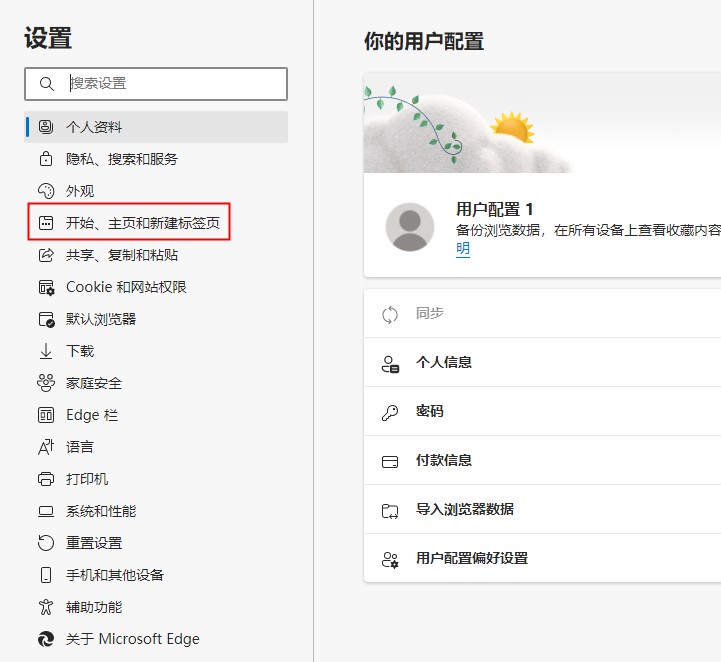This screenshot has width=721, height=662.
Task: Click the blue 明 link in profile card
Action: 463,249
